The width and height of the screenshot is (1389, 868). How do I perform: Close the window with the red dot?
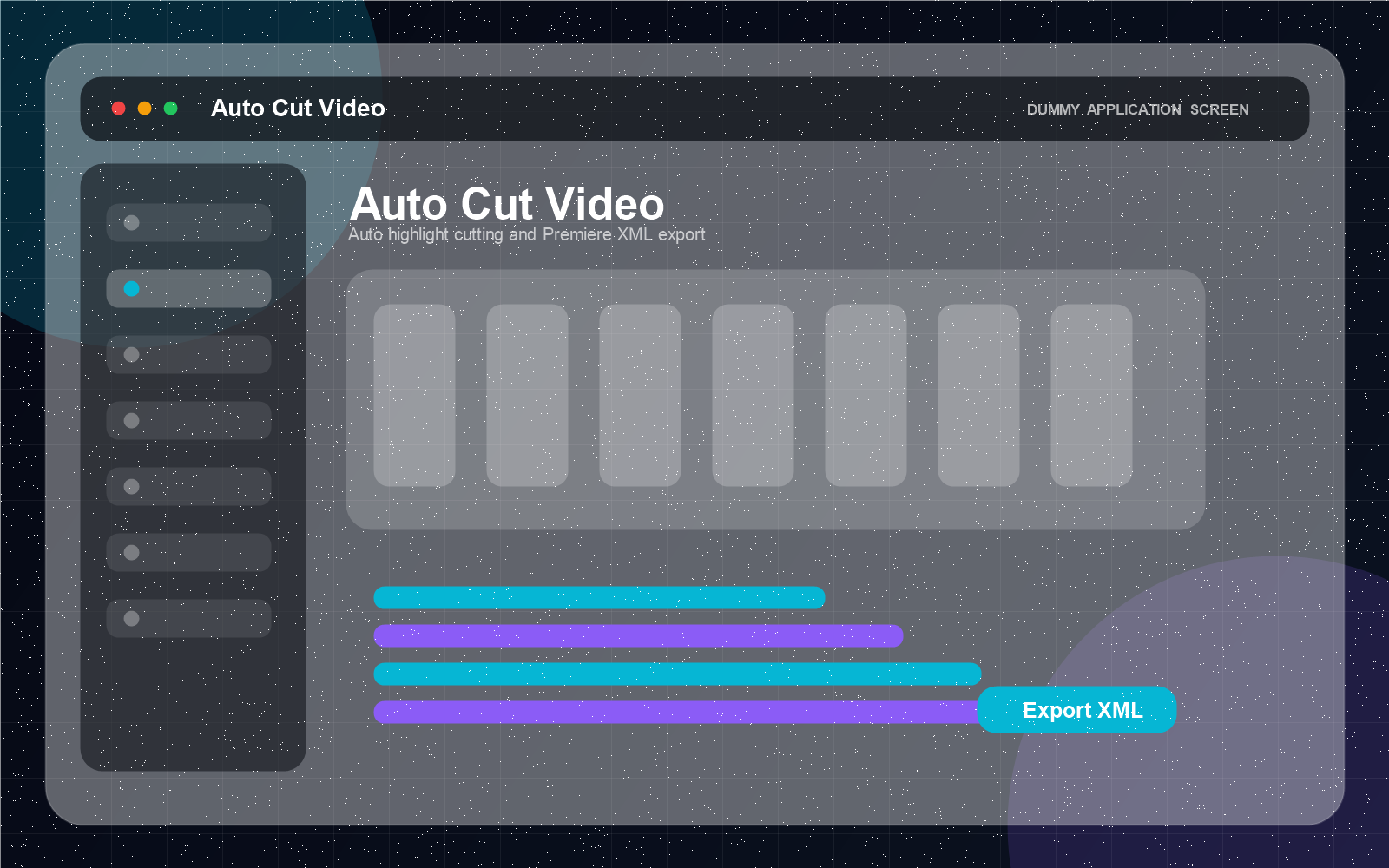pos(119,108)
